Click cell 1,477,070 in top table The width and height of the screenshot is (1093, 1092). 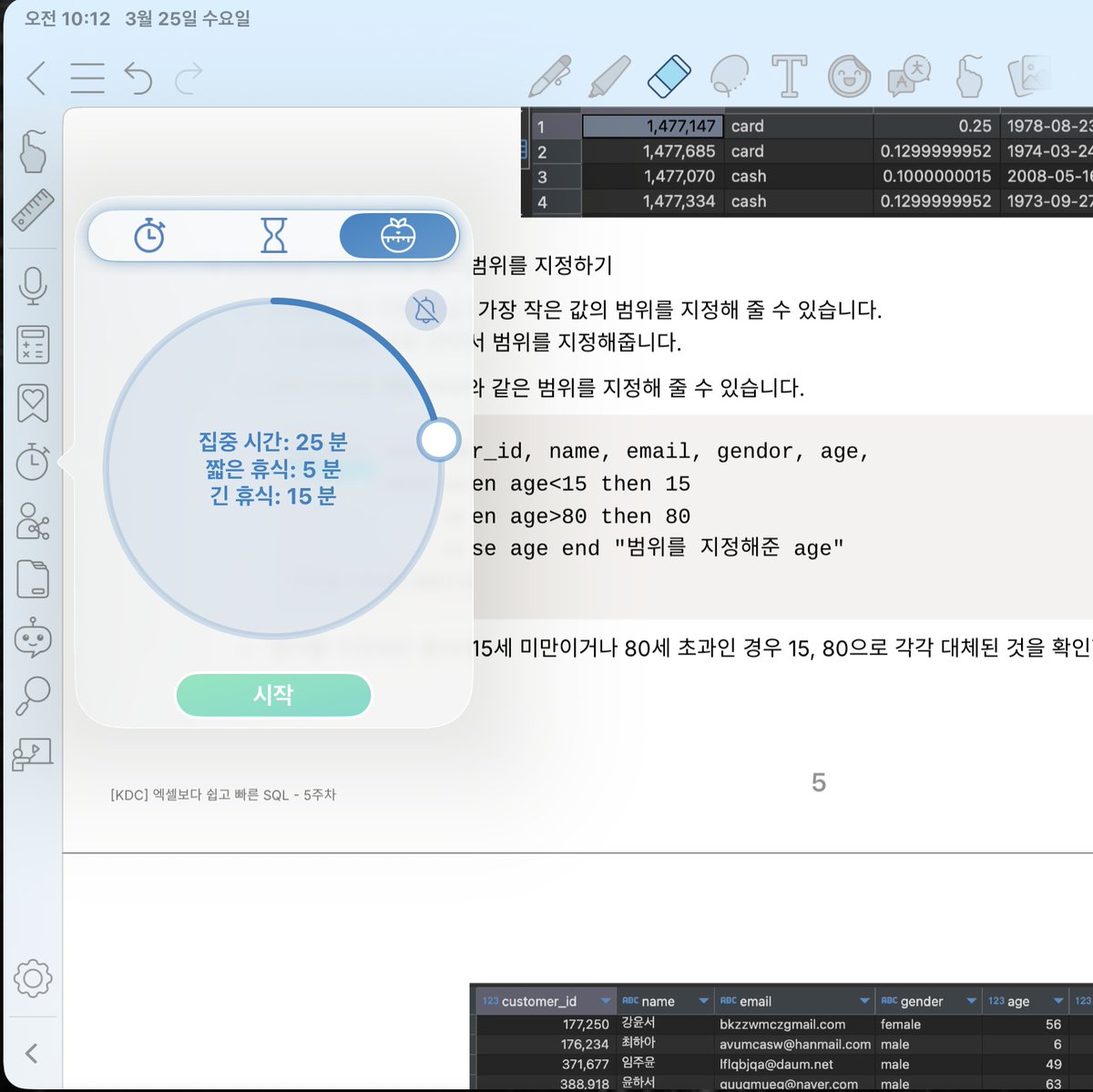652,177
